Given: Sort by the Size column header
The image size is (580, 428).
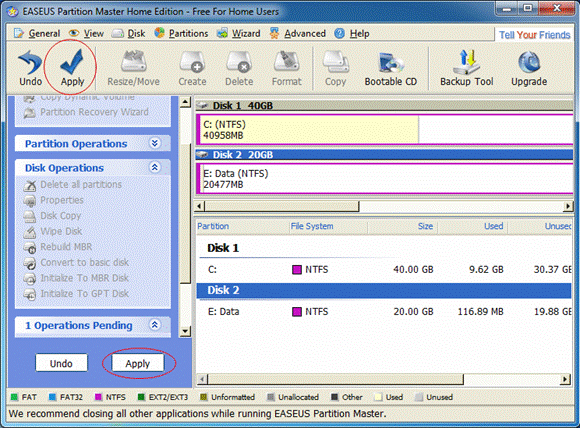Looking at the screenshot, I should click(x=402, y=226).
